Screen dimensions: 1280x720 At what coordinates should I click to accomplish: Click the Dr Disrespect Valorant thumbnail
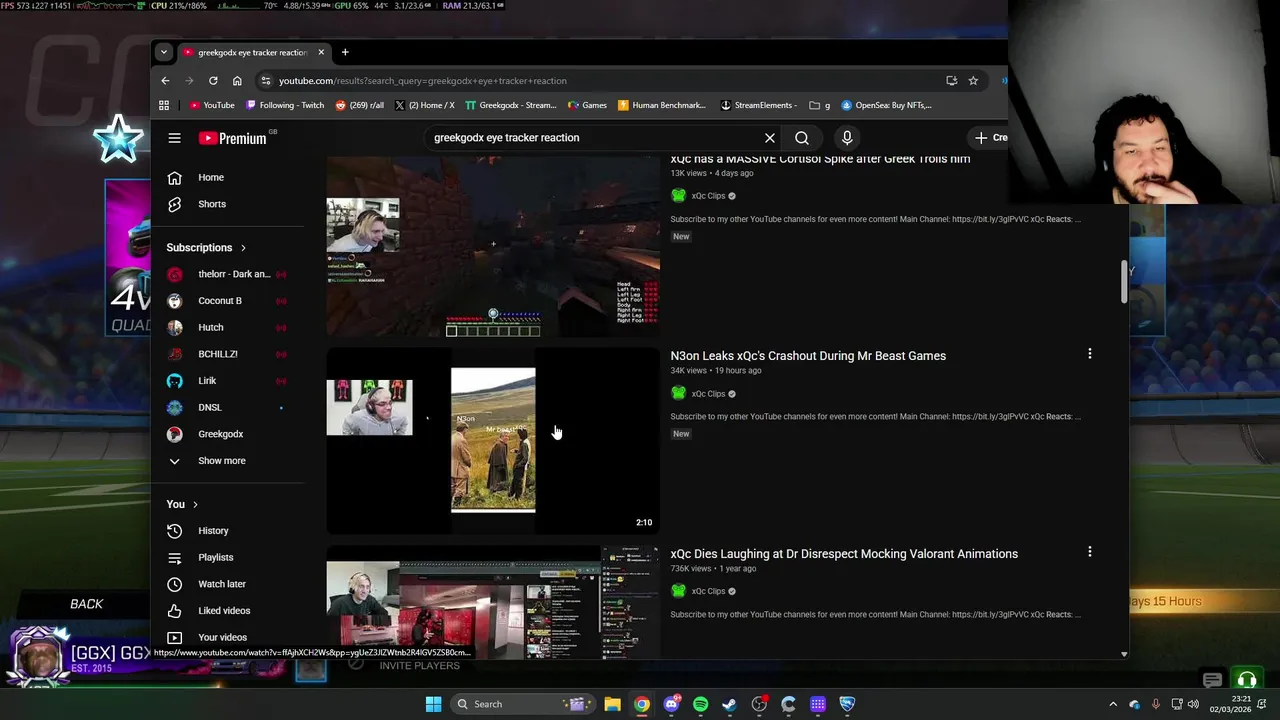tap(493, 602)
